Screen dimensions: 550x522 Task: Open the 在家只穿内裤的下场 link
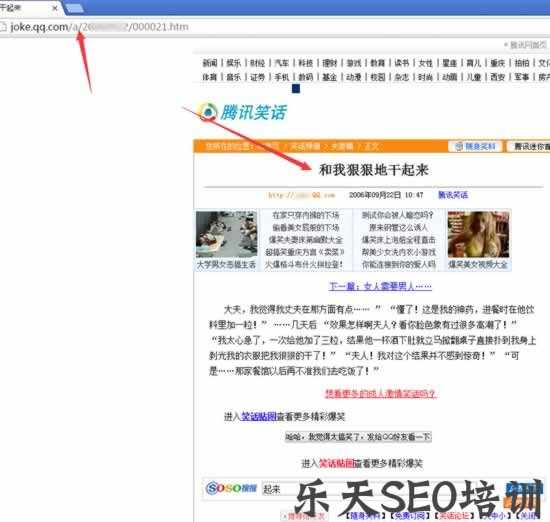click(x=306, y=215)
